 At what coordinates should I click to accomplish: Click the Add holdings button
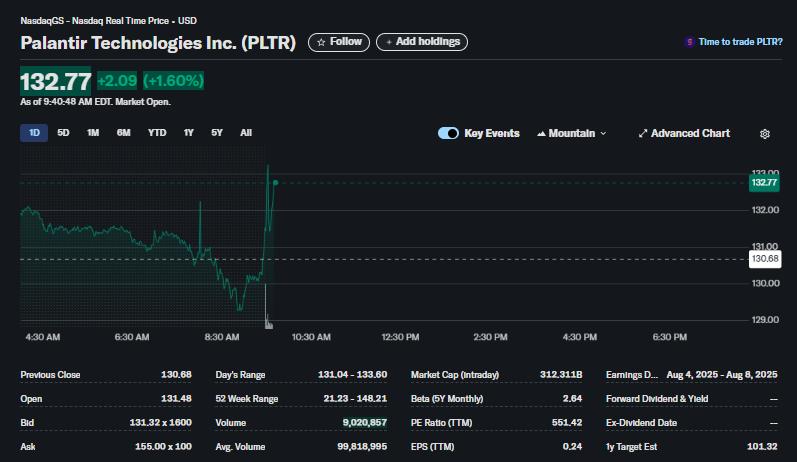click(x=421, y=42)
